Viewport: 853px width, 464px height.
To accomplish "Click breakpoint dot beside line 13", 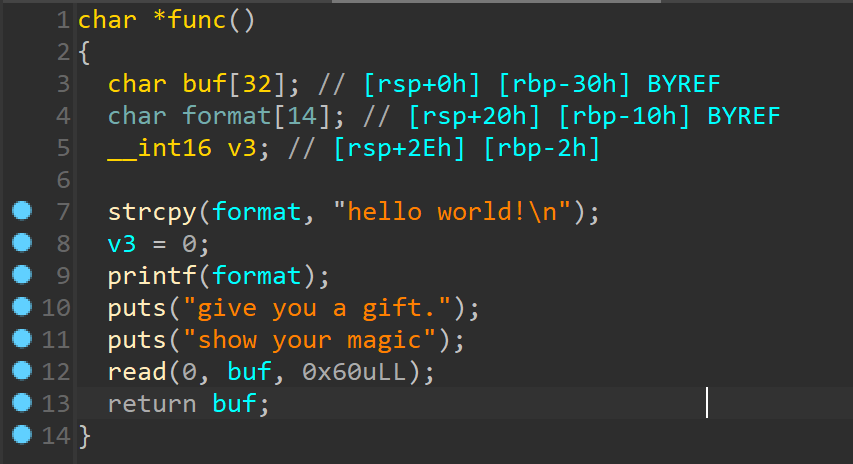I will pyautogui.click(x=22, y=403).
